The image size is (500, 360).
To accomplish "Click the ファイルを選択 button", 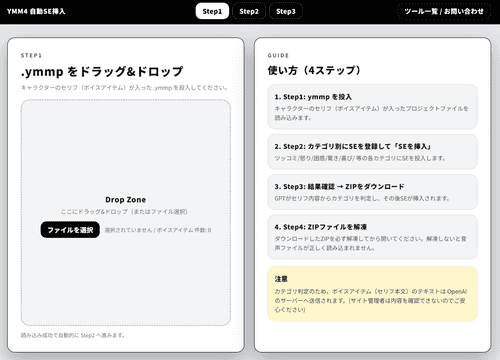I will (x=70, y=230).
